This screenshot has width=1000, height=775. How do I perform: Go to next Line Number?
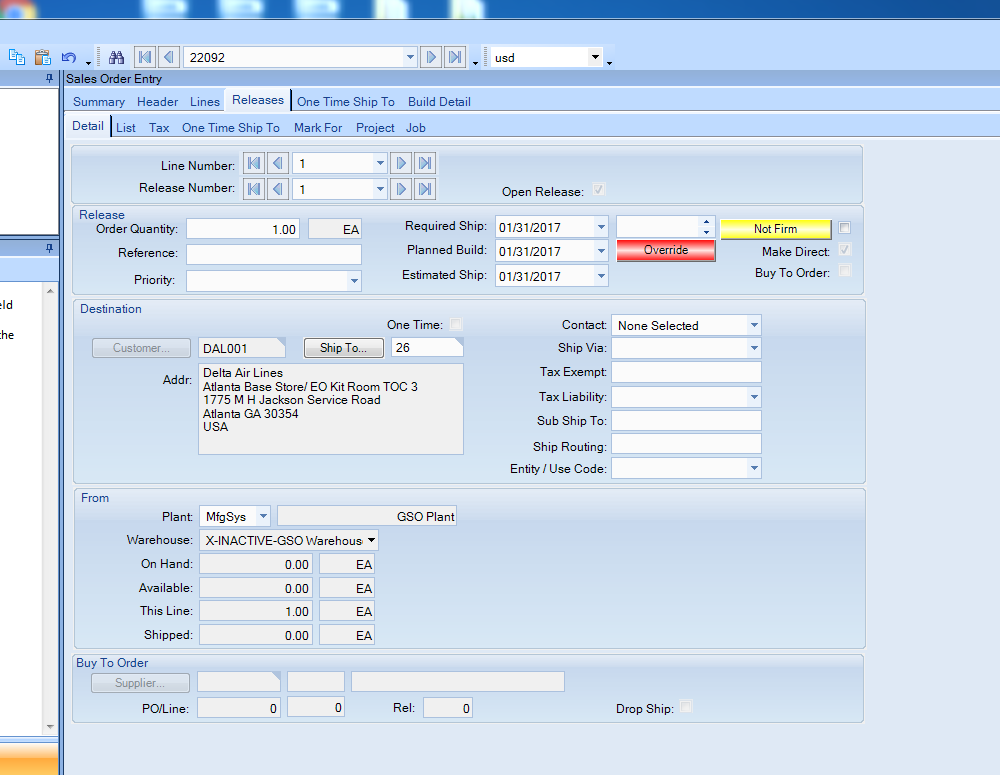click(x=401, y=163)
